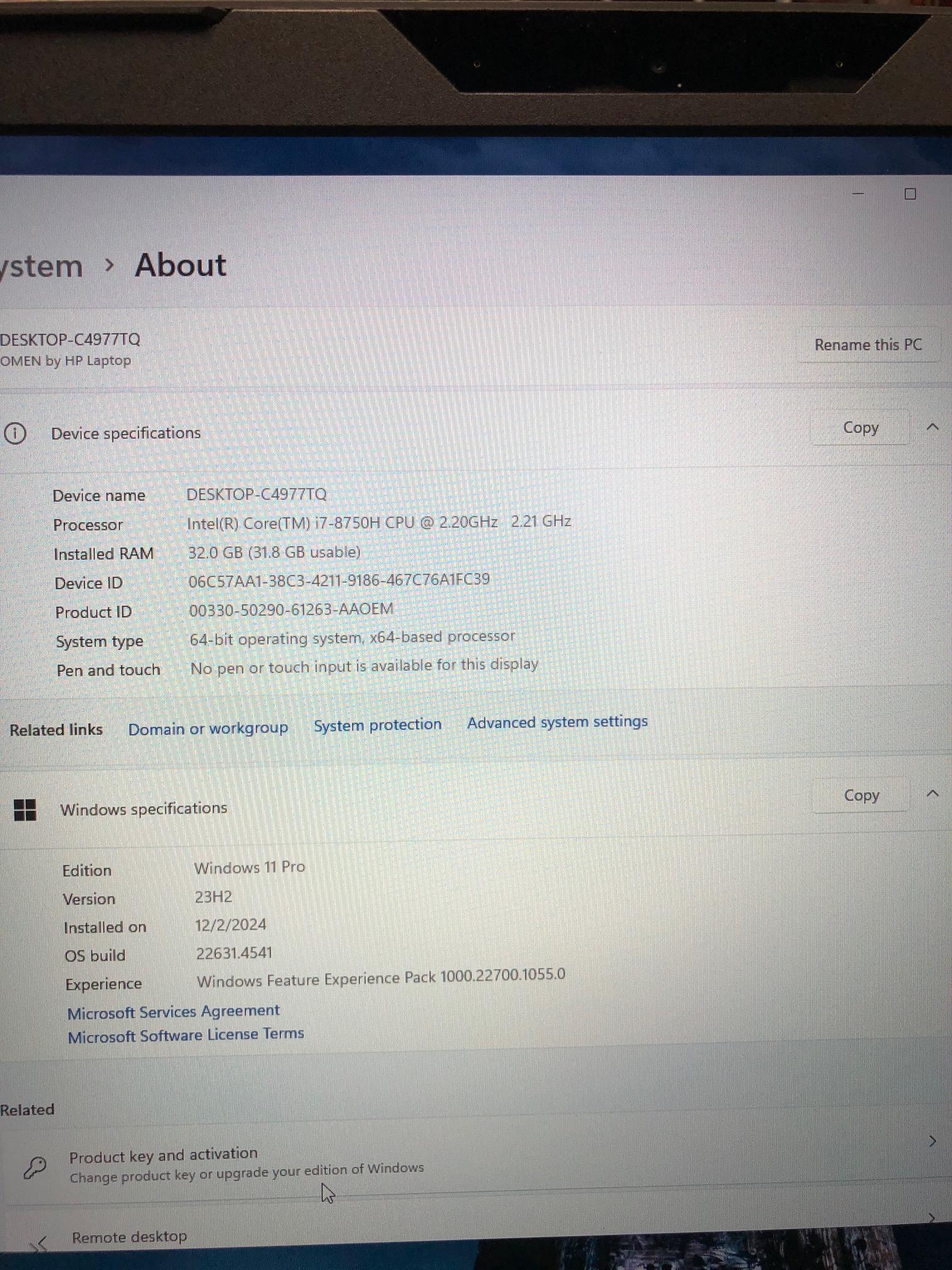Click the Windows logo beside Windows specifications
Image resolution: width=952 pixels, height=1270 pixels.
tap(25, 810)
